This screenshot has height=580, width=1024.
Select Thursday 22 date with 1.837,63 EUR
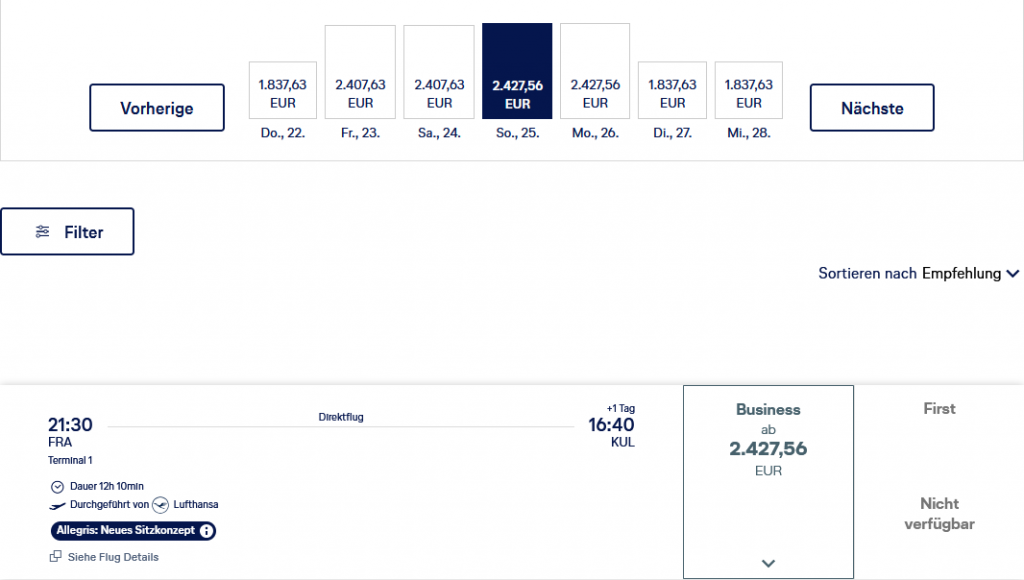coord(283,92)
